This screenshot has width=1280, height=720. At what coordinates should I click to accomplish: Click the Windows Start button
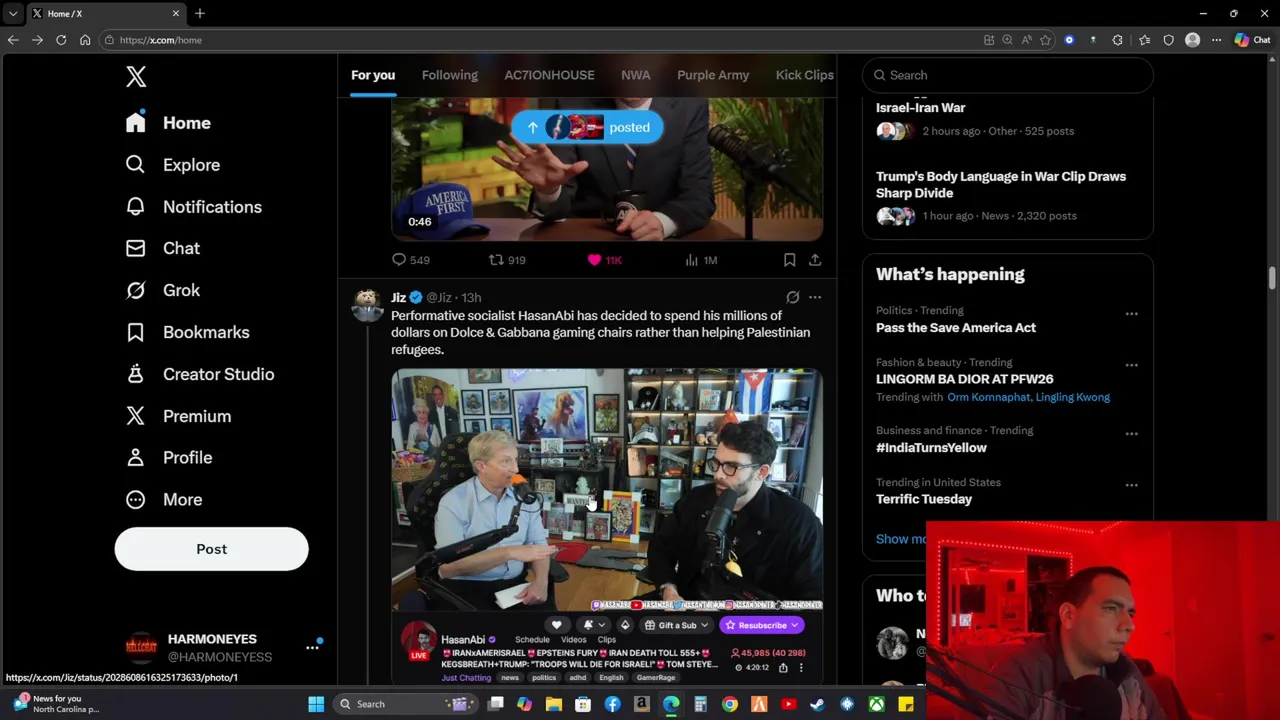click(316, 704)
